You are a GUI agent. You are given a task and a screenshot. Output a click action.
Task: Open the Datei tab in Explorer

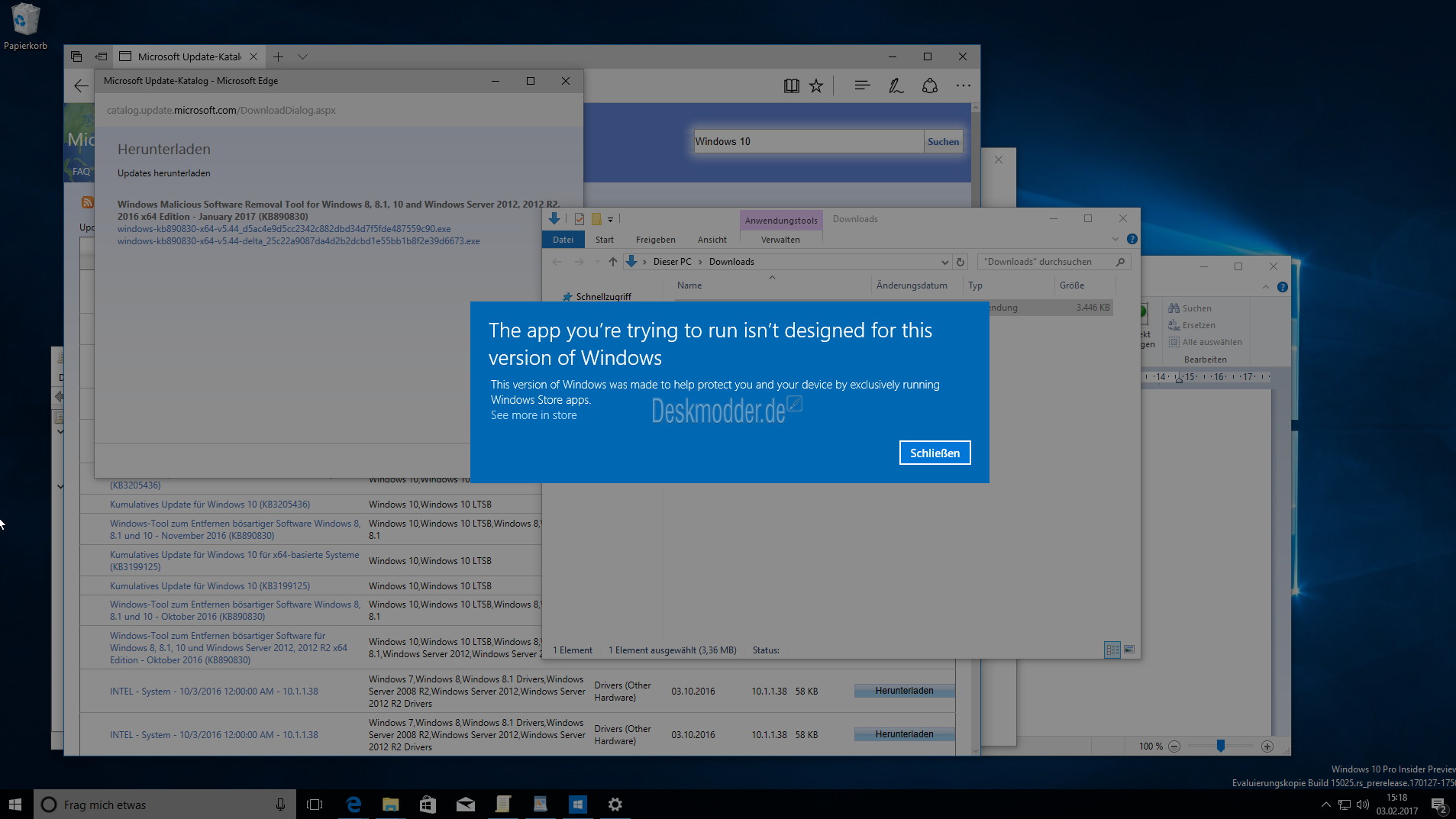[x=563, y=240]
